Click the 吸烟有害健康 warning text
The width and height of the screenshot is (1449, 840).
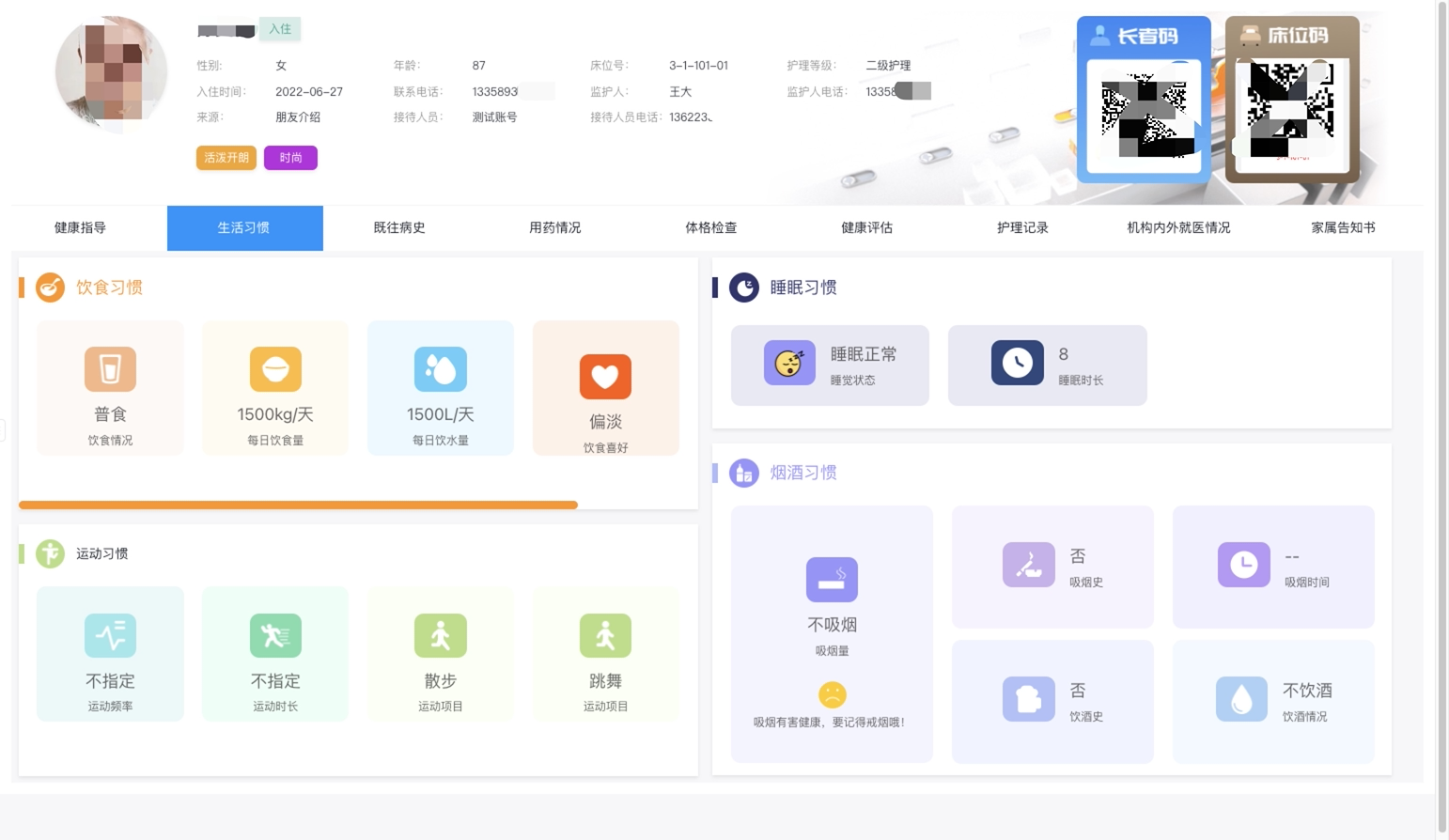coord(829,723)
